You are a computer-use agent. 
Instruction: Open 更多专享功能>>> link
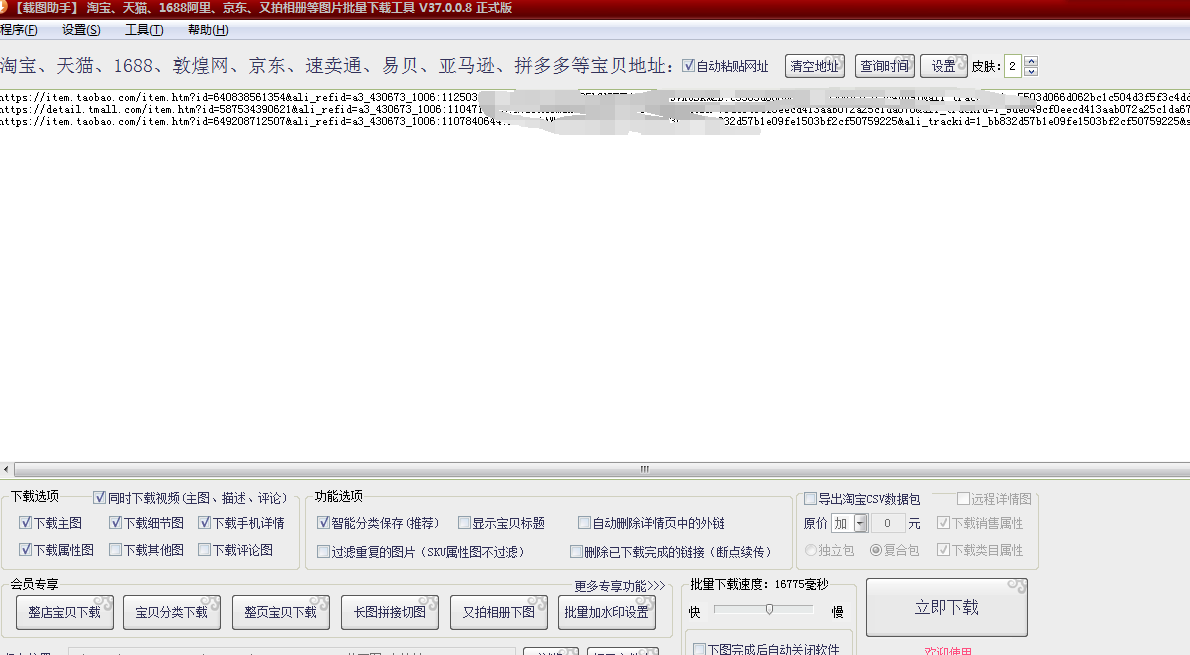(x=619, y=586)
